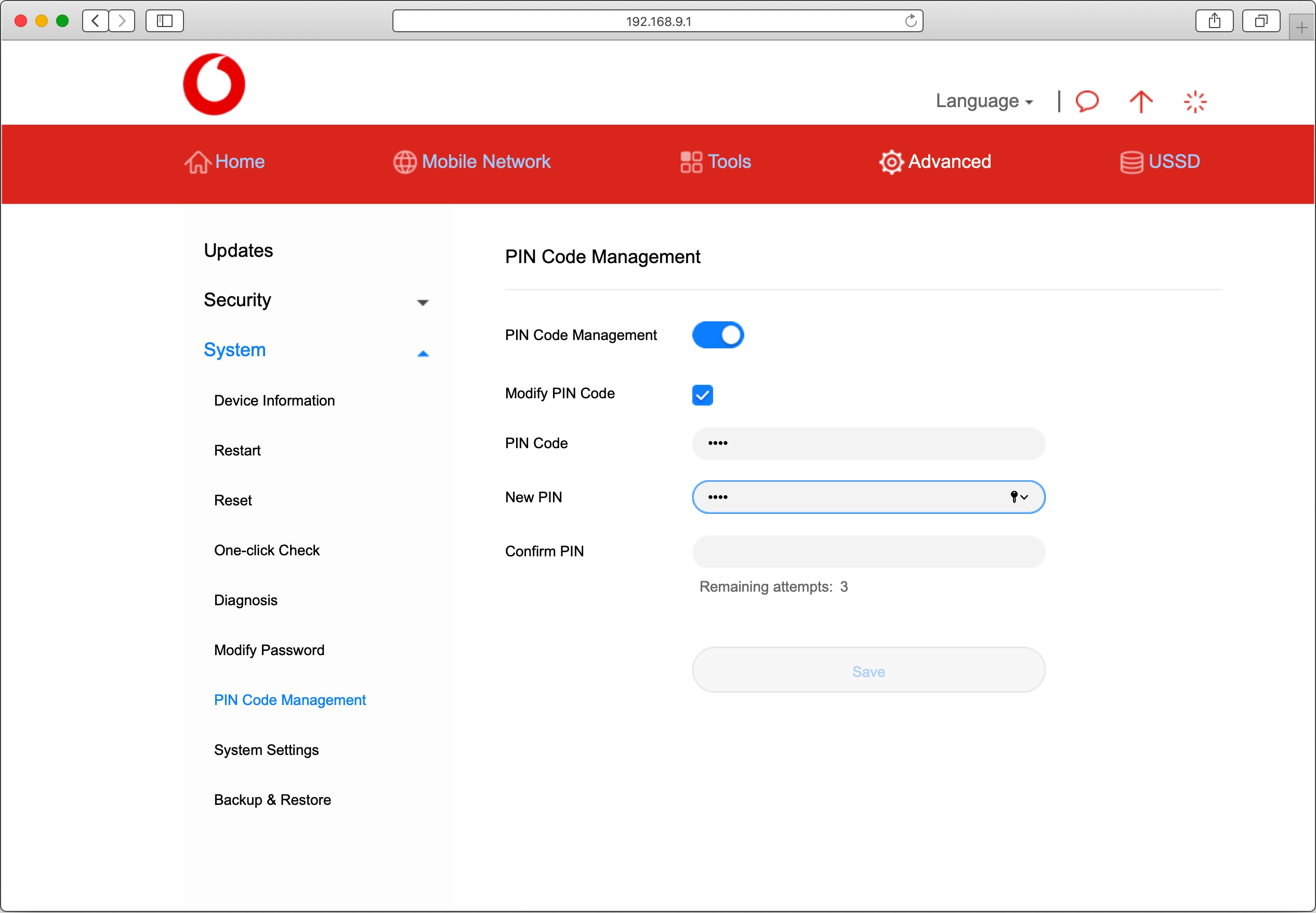Screen dimensions: 1316x913
Task: Open Backup & Restore page
Action: (x=273, y=800)
